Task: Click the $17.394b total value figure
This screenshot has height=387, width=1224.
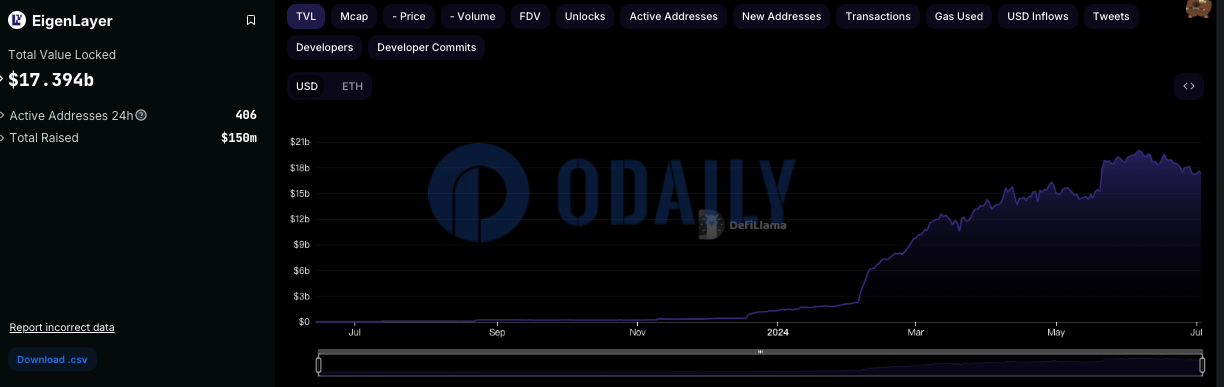Action: 51,79
